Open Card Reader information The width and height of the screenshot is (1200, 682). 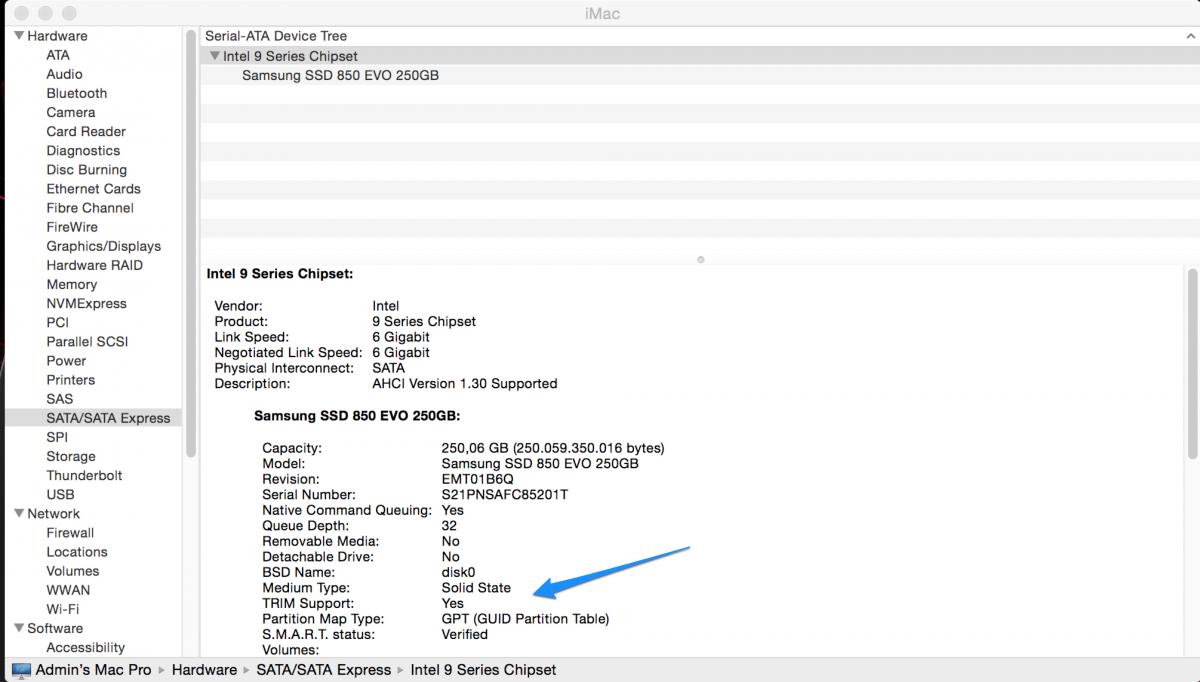86,131
